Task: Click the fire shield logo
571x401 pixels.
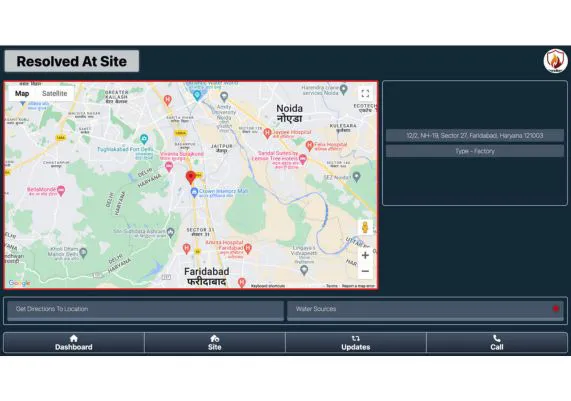Action: (x=555, y=61)
